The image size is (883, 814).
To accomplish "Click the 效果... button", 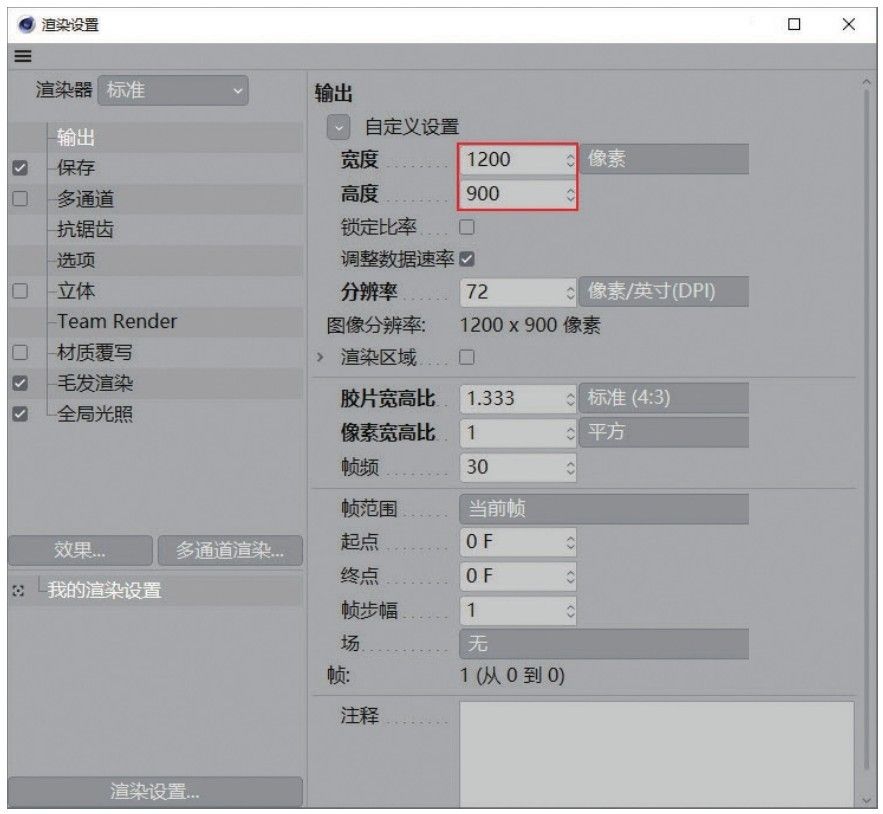I will coord(80,550).
